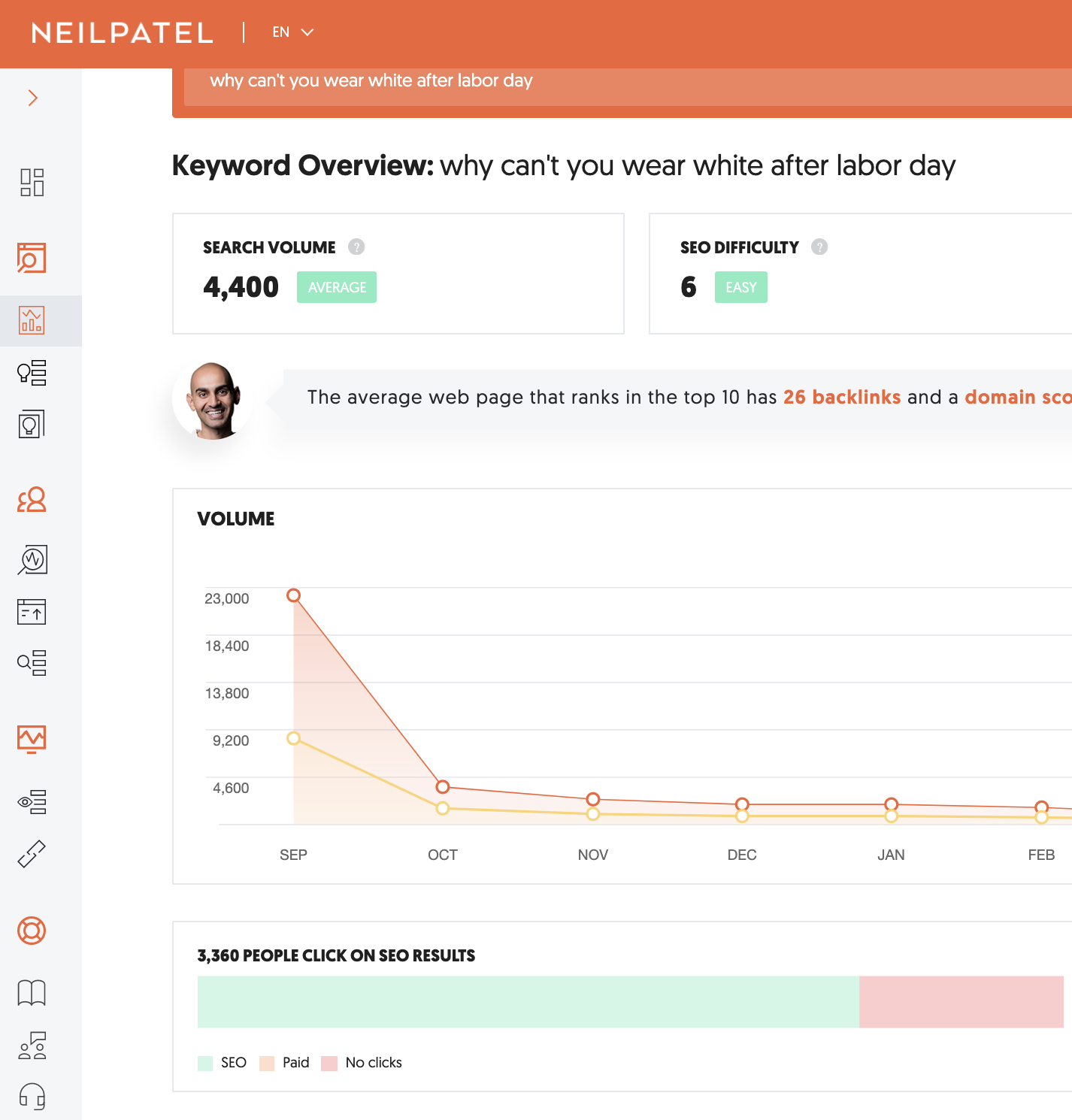Open the people-with-flag sidebar icon
1072x1120 pixels.
point(32,1046)
